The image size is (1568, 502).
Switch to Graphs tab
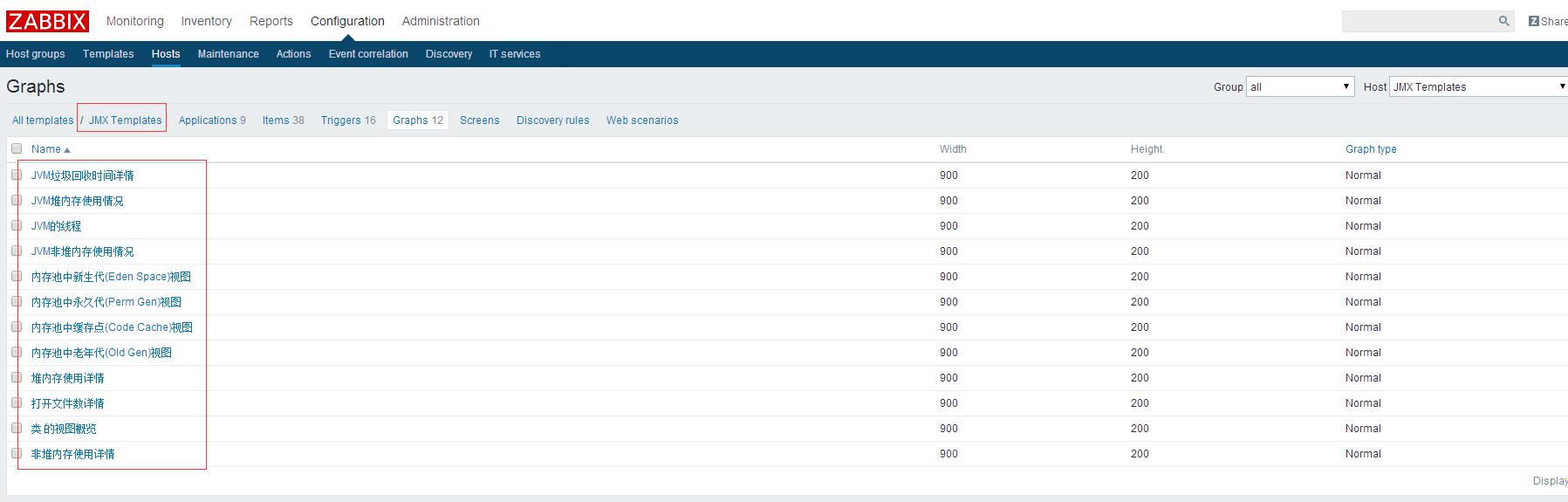pyautogui.click(x=418, y=120)
